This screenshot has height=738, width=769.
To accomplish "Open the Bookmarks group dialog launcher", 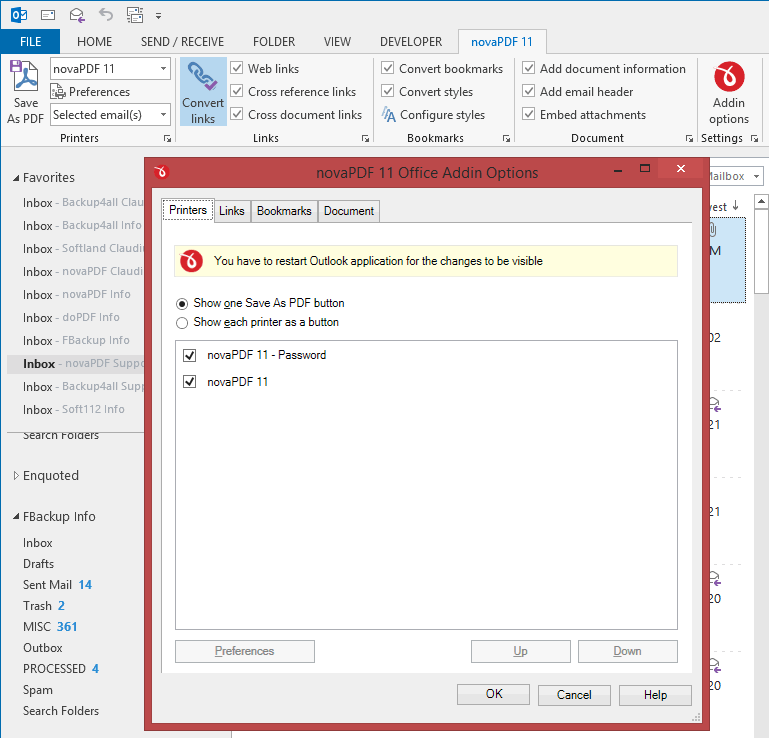I will click(x=507, y=139).
